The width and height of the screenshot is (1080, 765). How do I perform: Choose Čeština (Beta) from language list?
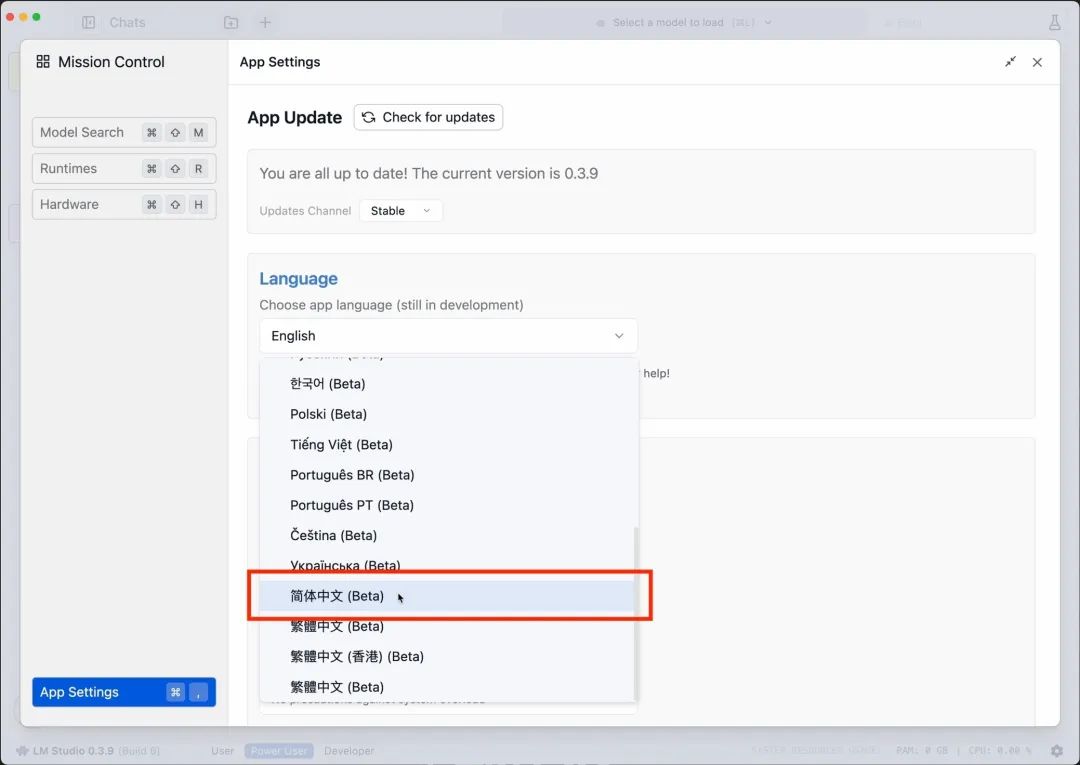pos(446,536)
